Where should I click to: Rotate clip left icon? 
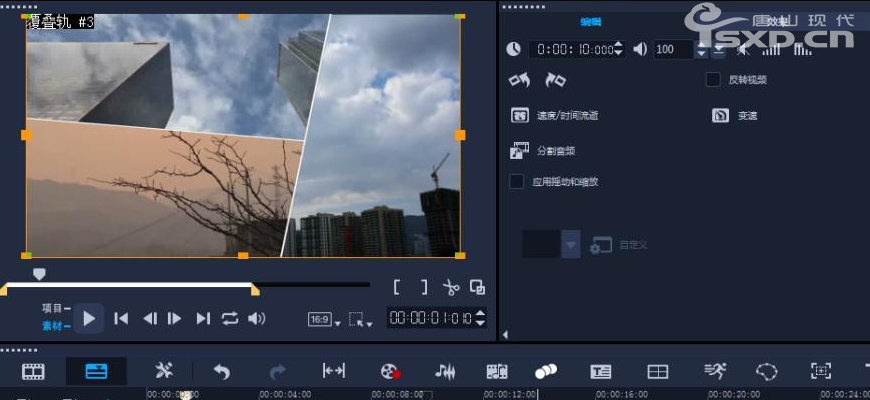click(519, 80)
